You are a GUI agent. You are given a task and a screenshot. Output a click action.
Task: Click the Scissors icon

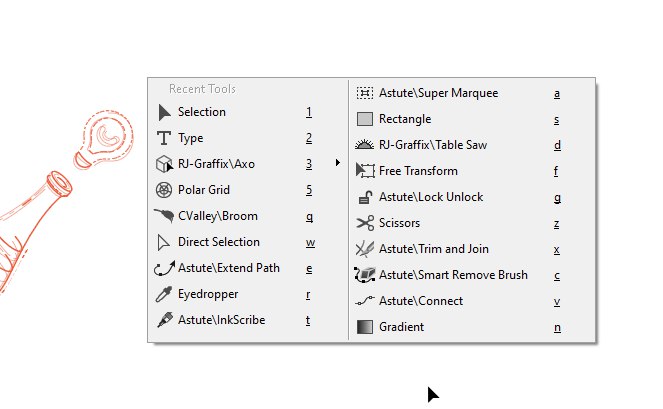pyautogui.click(x=365, y=223)
